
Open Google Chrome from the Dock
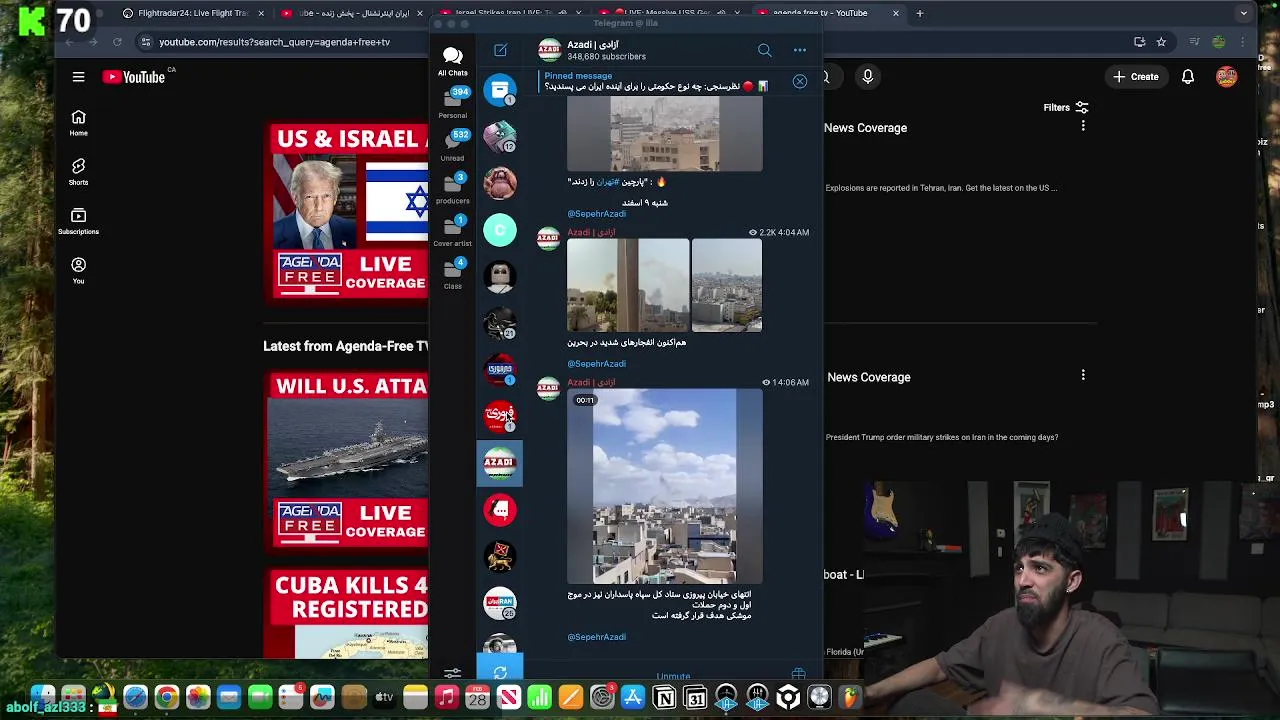click(167, 697)
